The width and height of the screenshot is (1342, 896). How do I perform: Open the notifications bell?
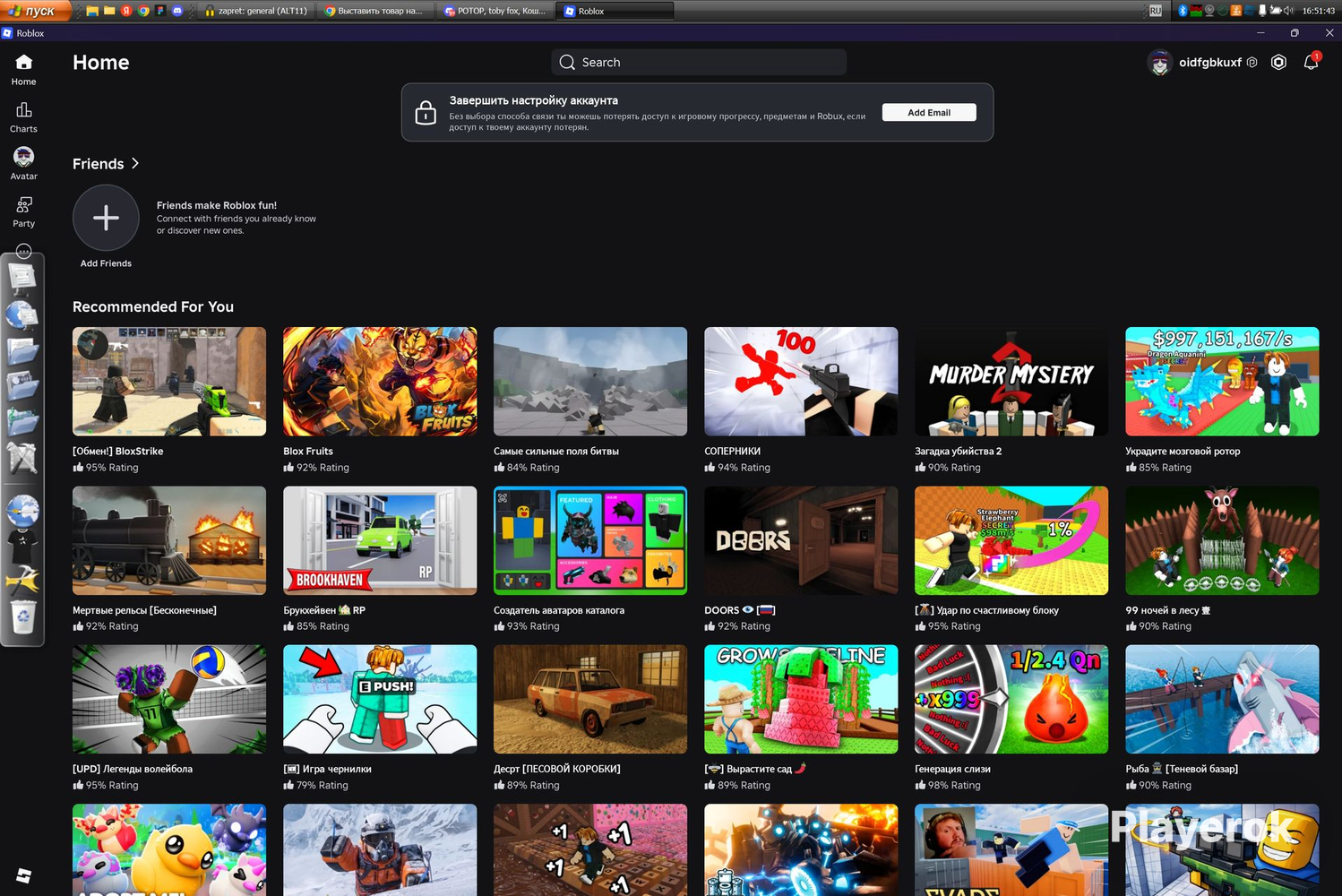1311,63
